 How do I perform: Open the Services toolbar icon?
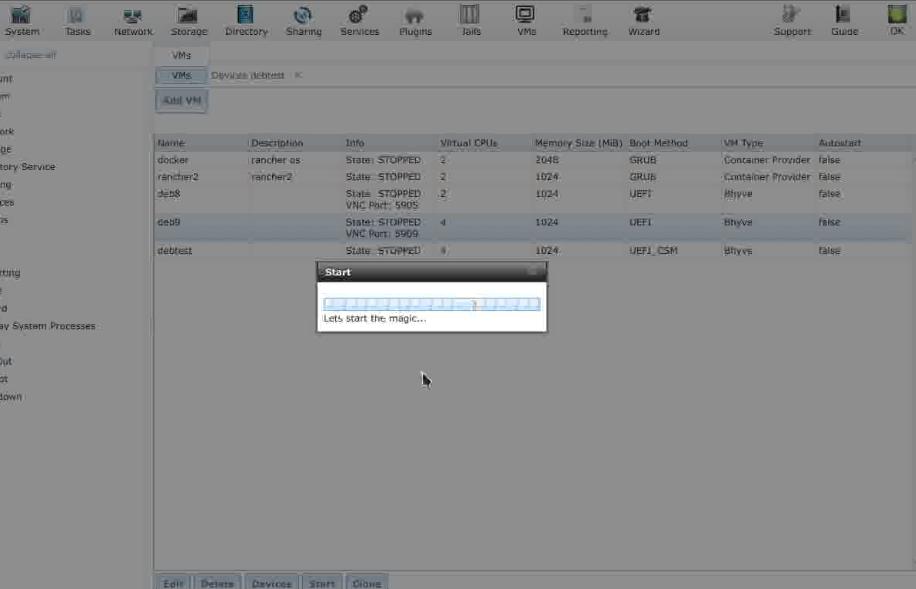coord(359,20)
